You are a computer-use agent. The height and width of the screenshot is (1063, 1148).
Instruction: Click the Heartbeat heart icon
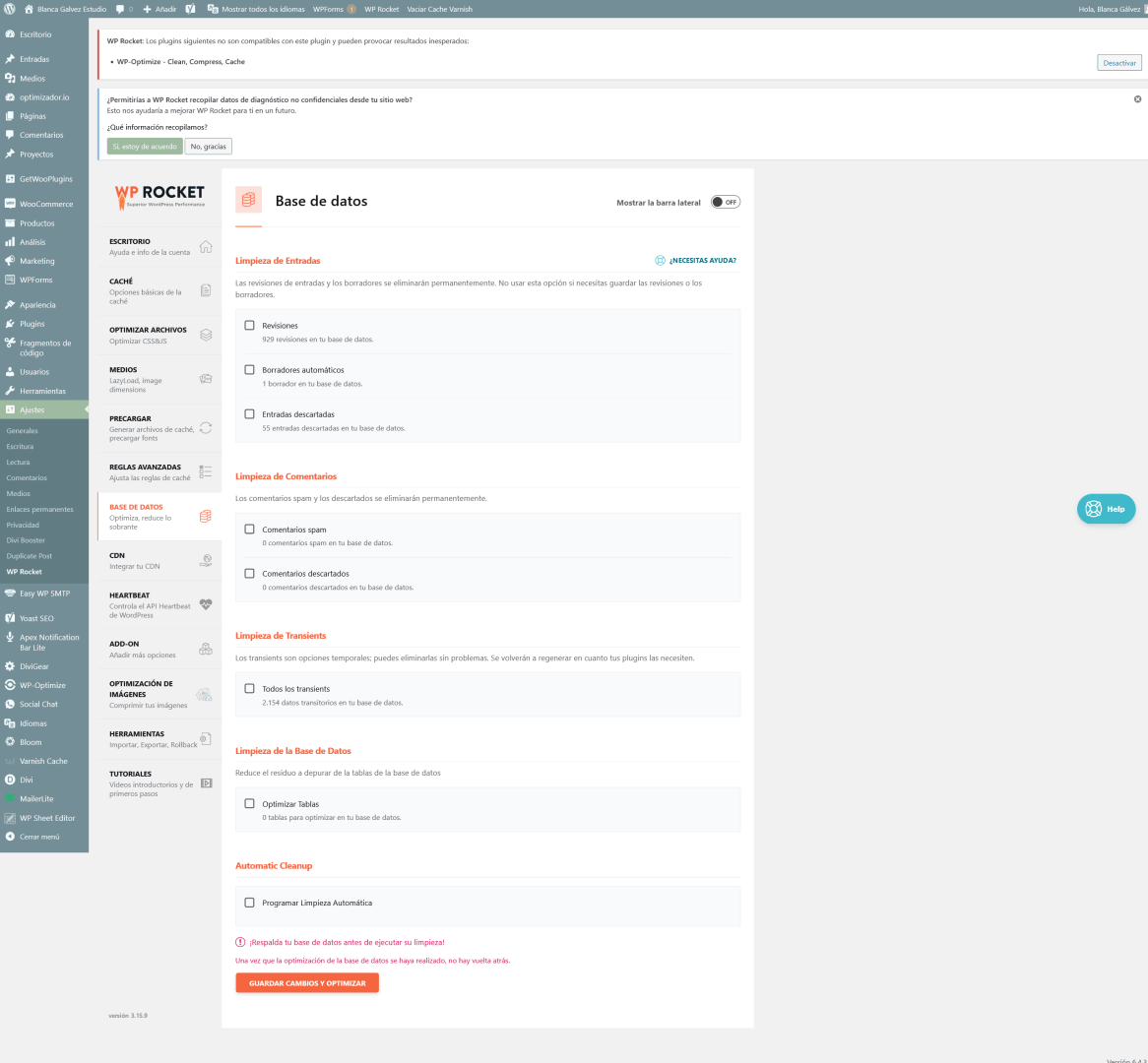coord(206,604)
